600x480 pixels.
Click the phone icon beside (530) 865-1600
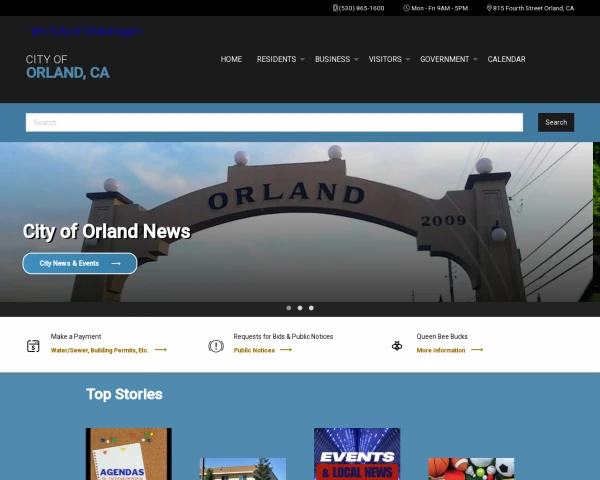[335, 8]
